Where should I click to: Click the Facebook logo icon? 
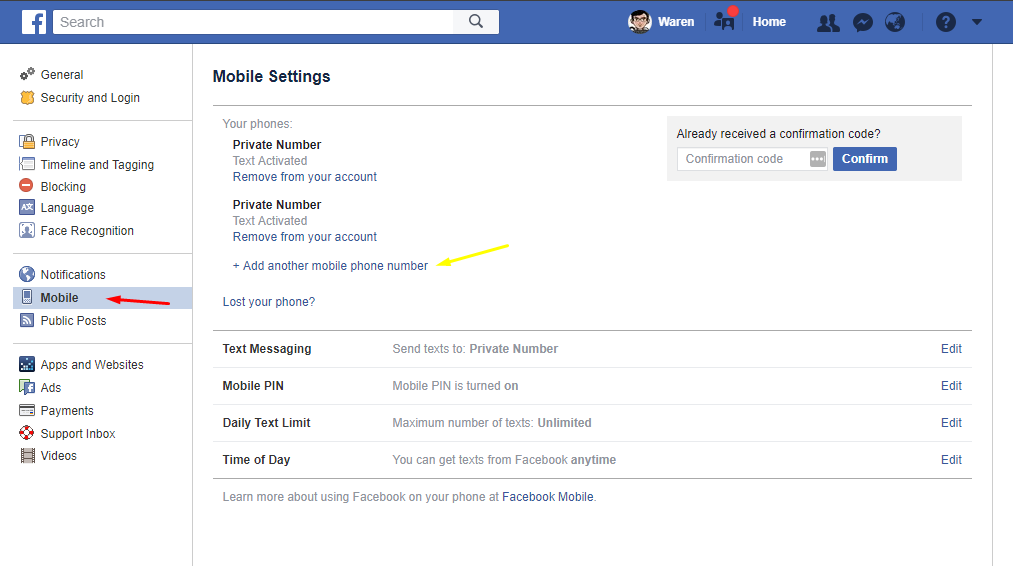pos(34,22)
